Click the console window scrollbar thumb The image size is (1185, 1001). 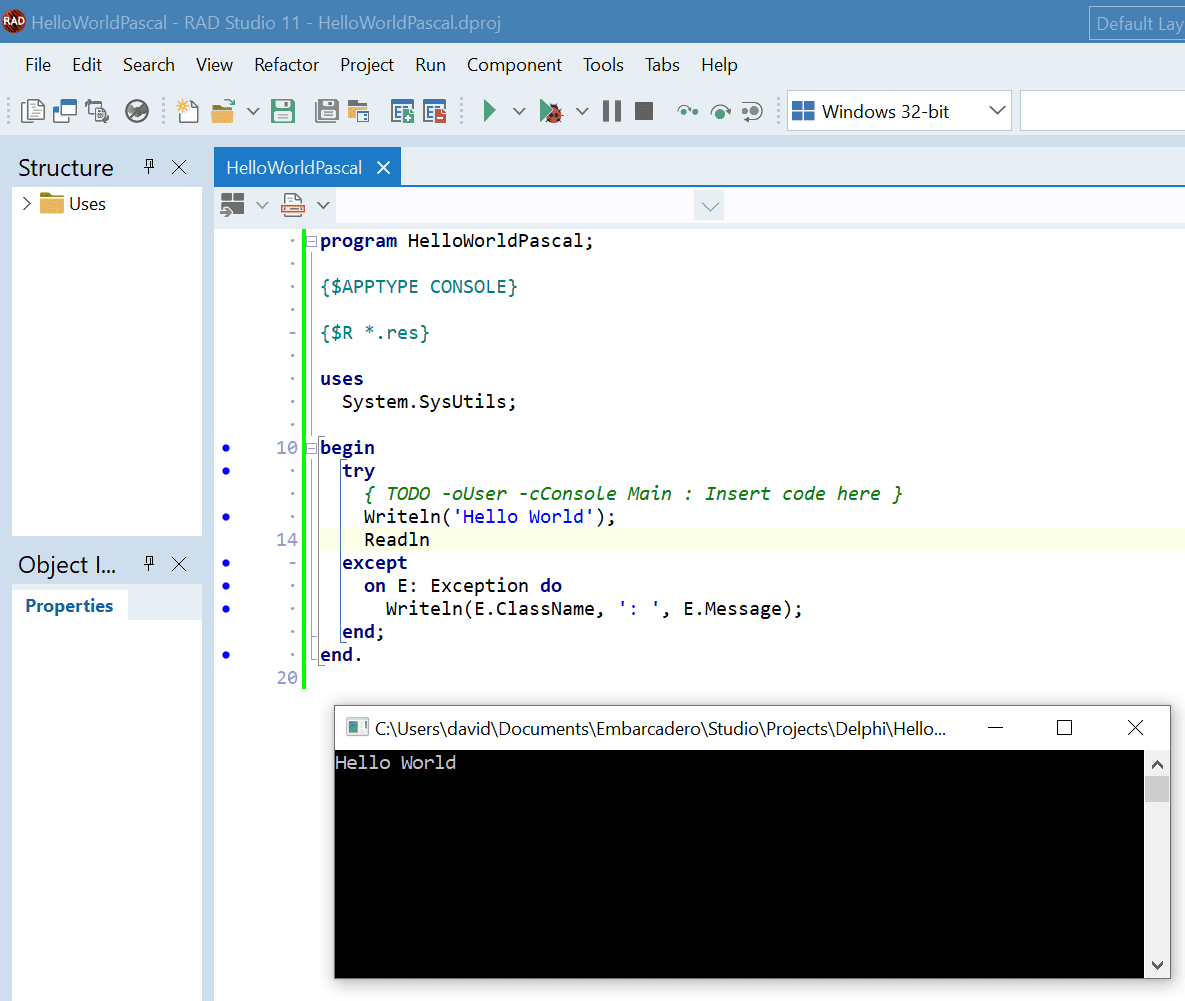1157,789
